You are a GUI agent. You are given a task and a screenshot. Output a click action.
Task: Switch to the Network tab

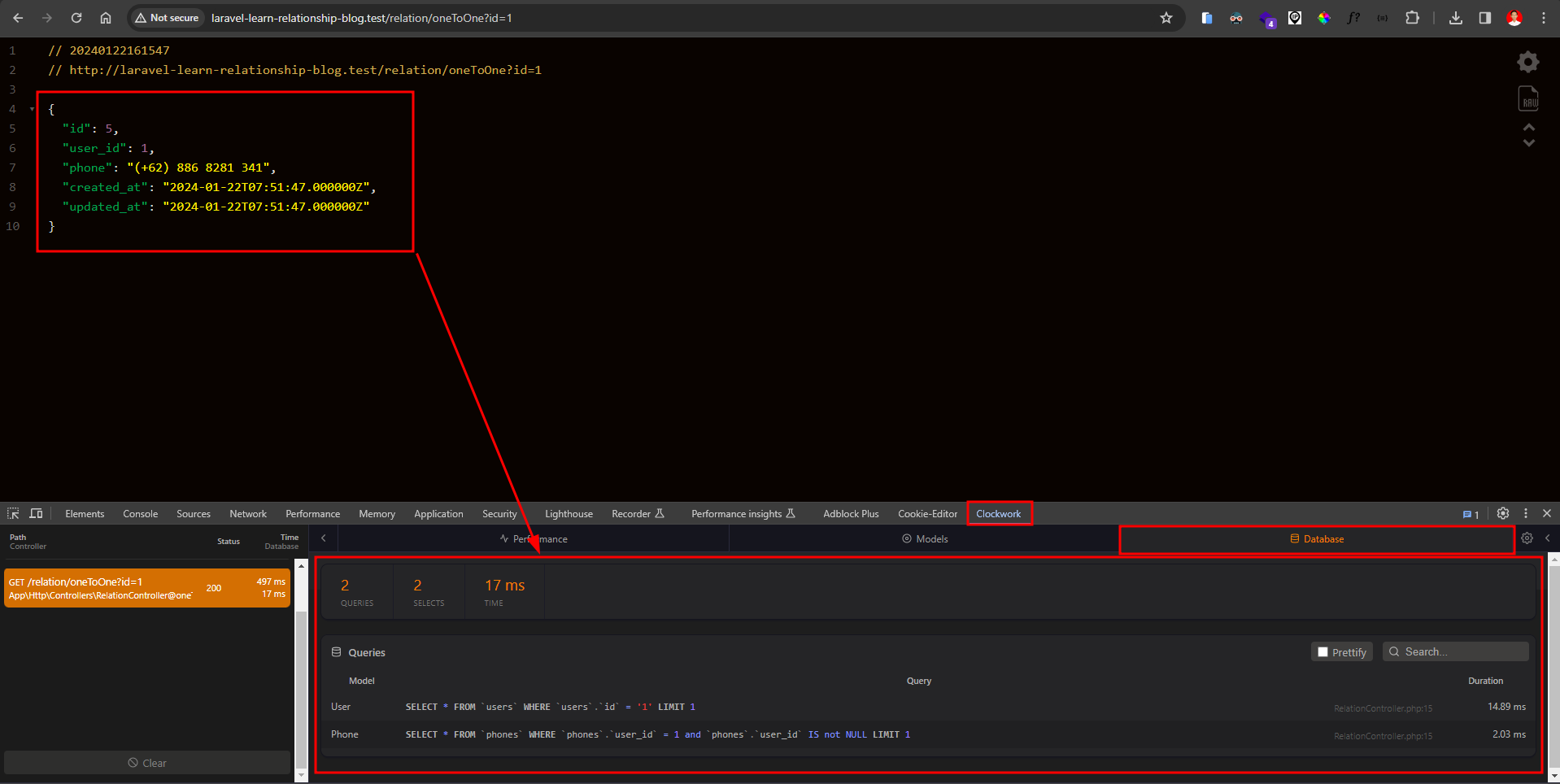pyautogui.click(x=248, y=514)
